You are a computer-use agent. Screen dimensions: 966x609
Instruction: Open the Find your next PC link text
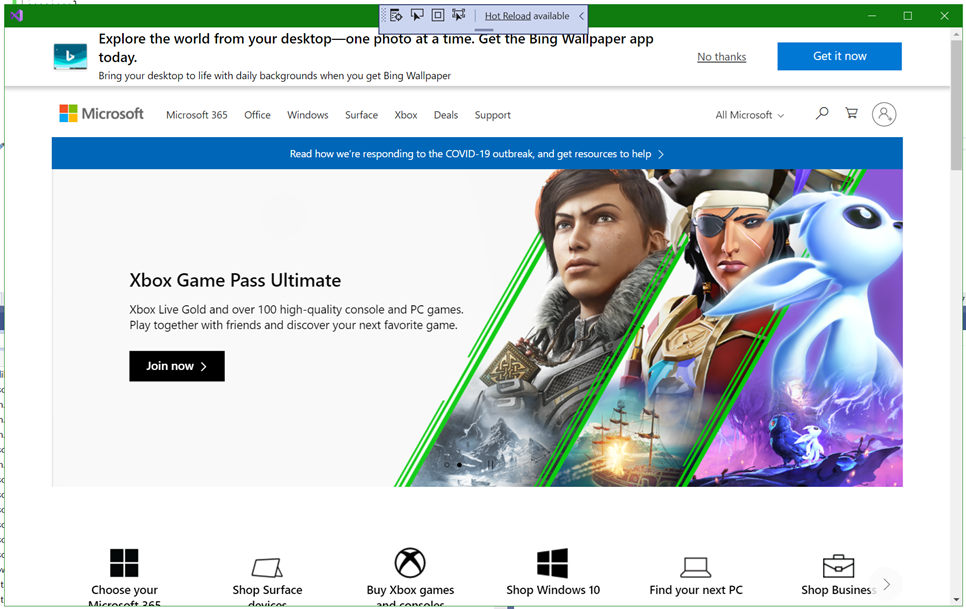[x=696, y=590]
